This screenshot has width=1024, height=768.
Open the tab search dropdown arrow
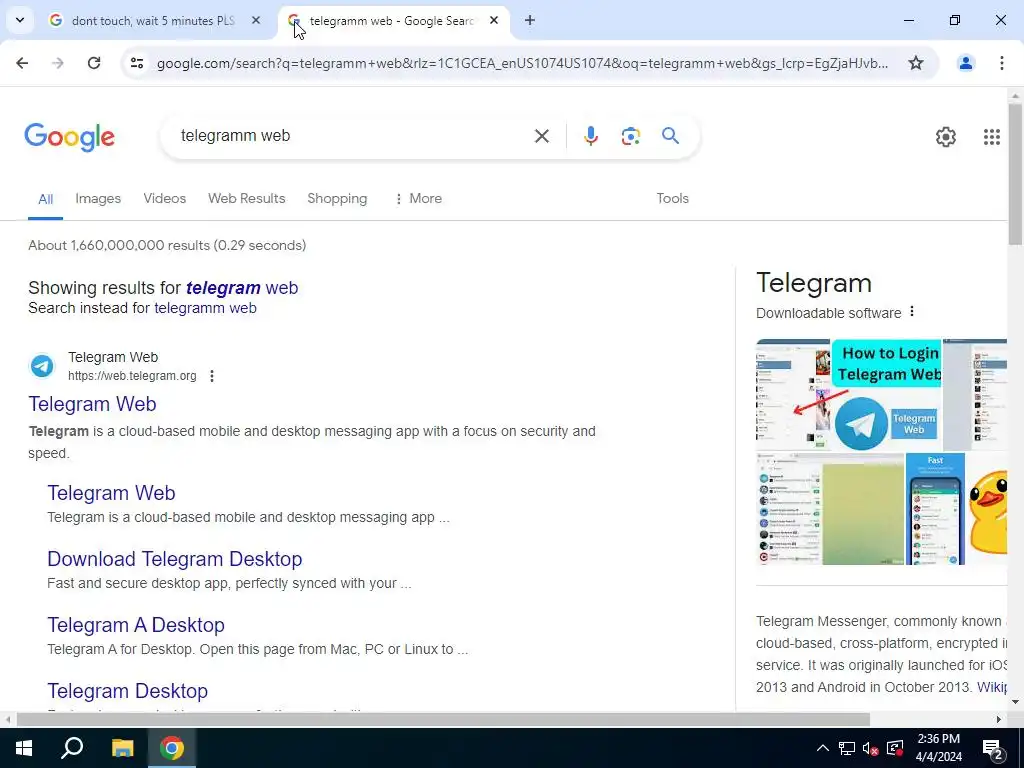pyautogui.click(x=20, y=20)
